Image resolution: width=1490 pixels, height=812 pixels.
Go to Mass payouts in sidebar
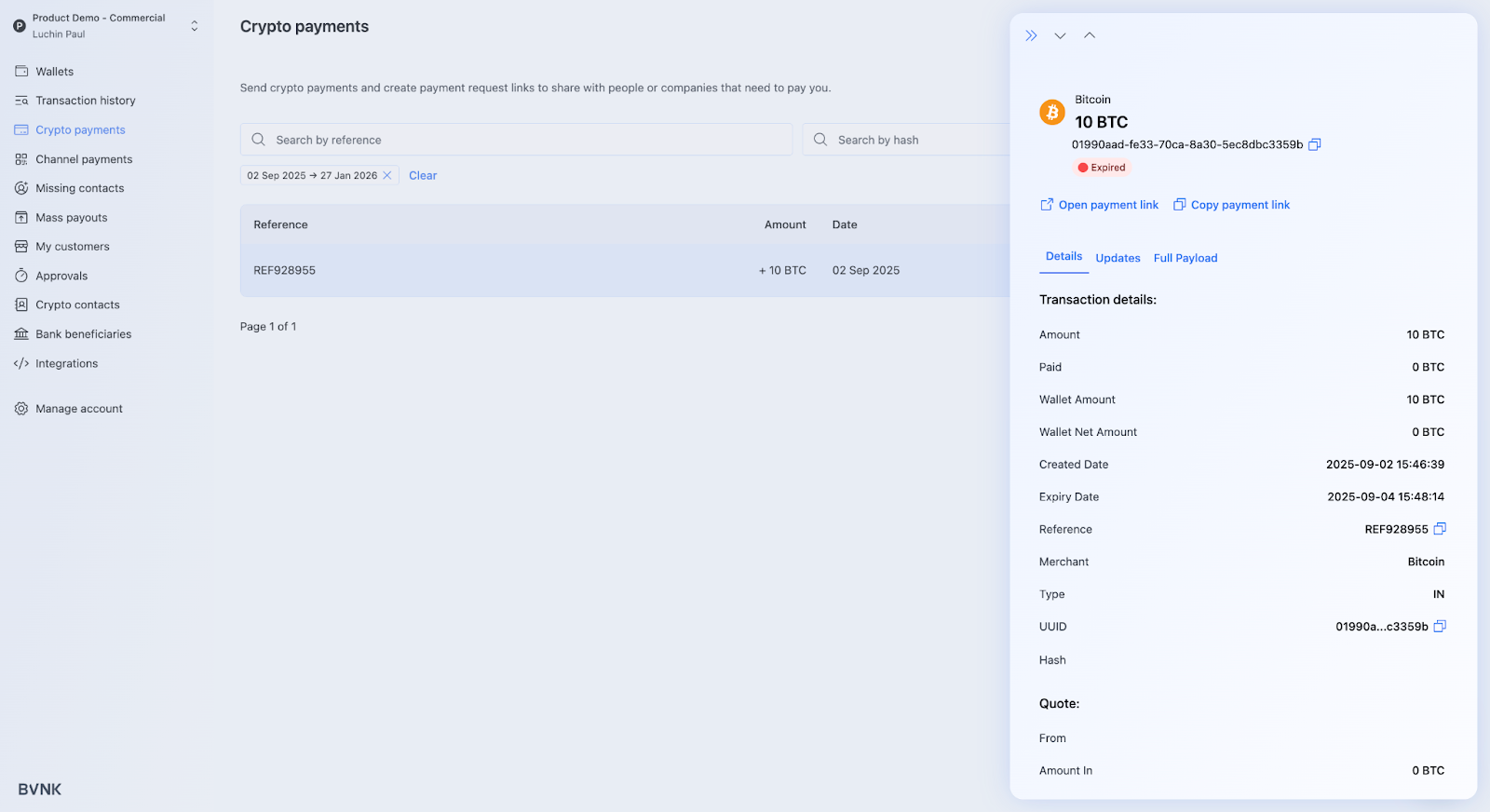(x=71, y=218)
